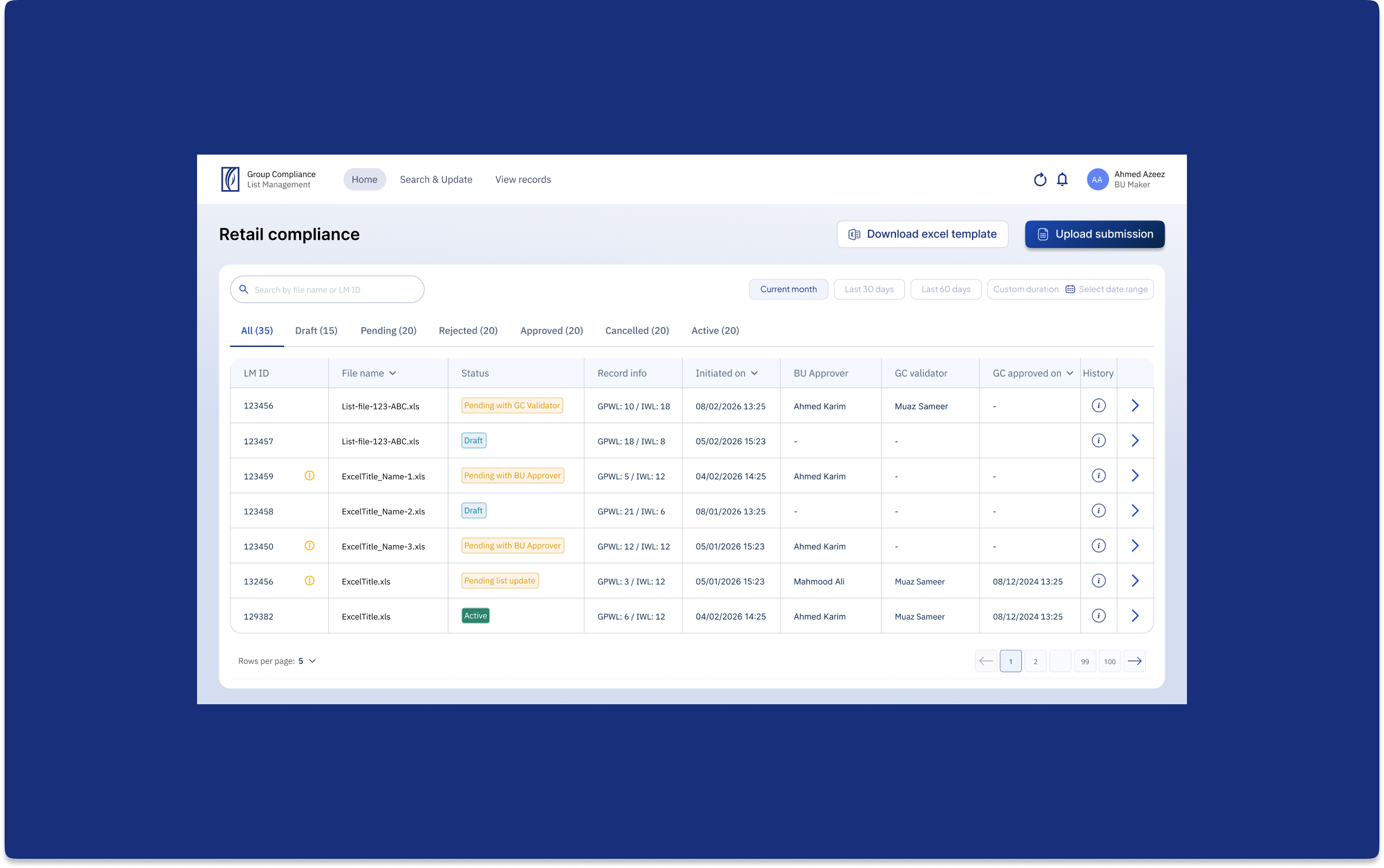Switch to Rejected (20) tab
The height and width of the screenshot is (868, 1384).
point(468,331)
